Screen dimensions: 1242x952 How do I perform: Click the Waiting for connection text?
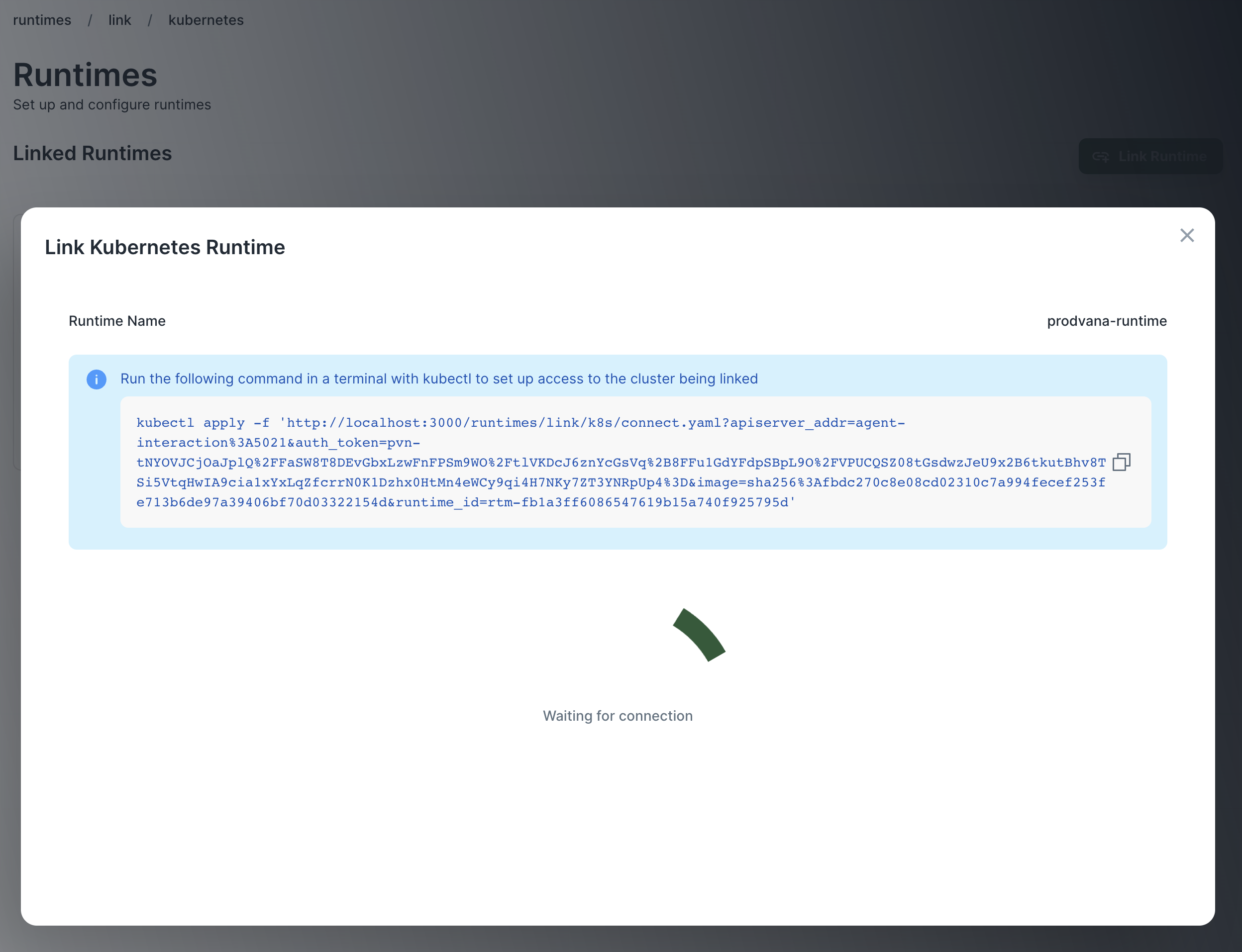[x=618, y=716]
